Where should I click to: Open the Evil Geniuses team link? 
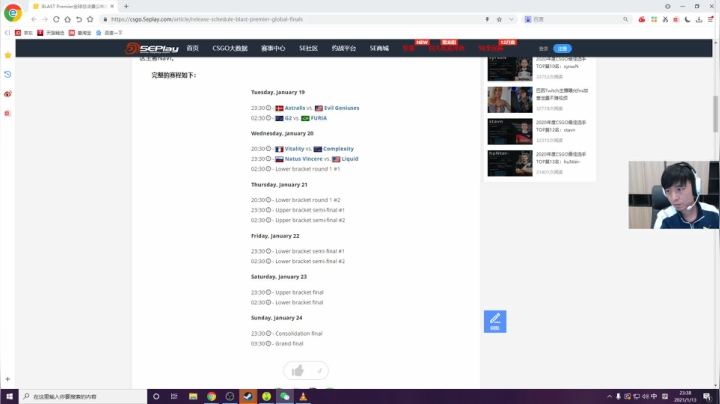342,108
